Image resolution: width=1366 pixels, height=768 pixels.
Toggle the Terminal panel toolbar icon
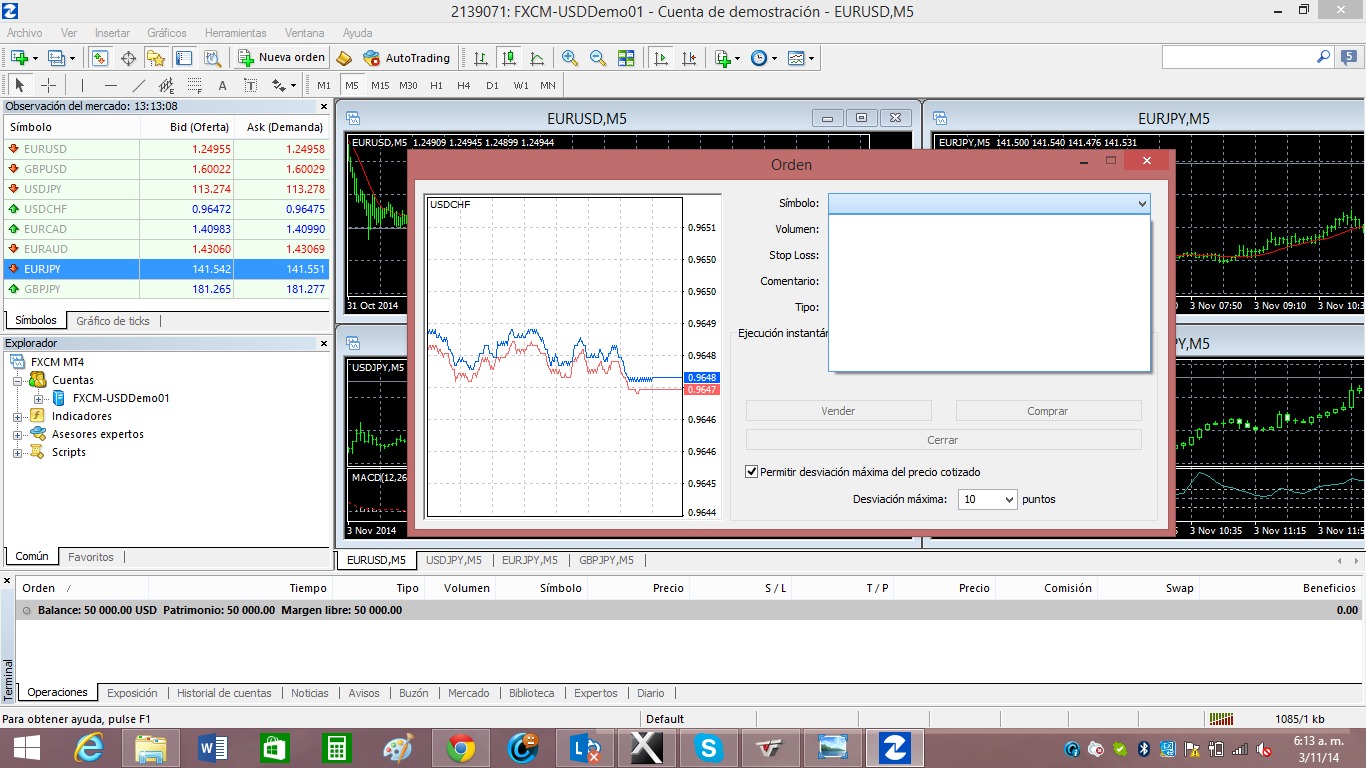[184, 58]
